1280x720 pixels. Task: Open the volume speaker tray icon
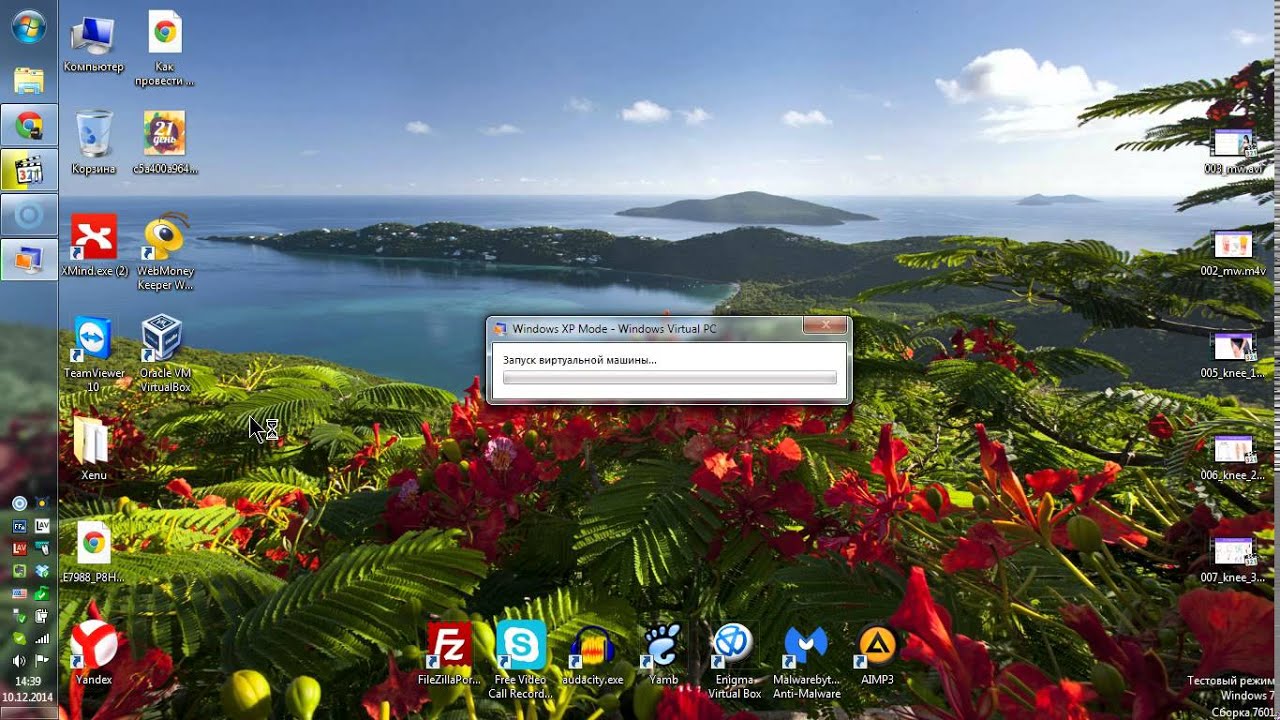point(19,661)
